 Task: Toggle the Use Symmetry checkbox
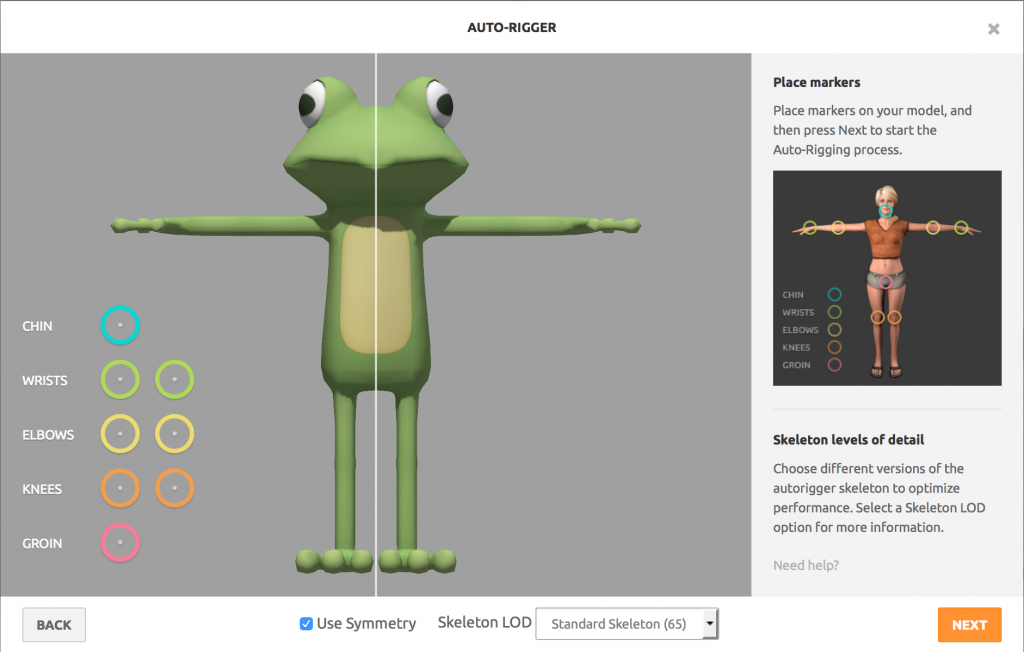pyautogui.click(x=306, y=624)
